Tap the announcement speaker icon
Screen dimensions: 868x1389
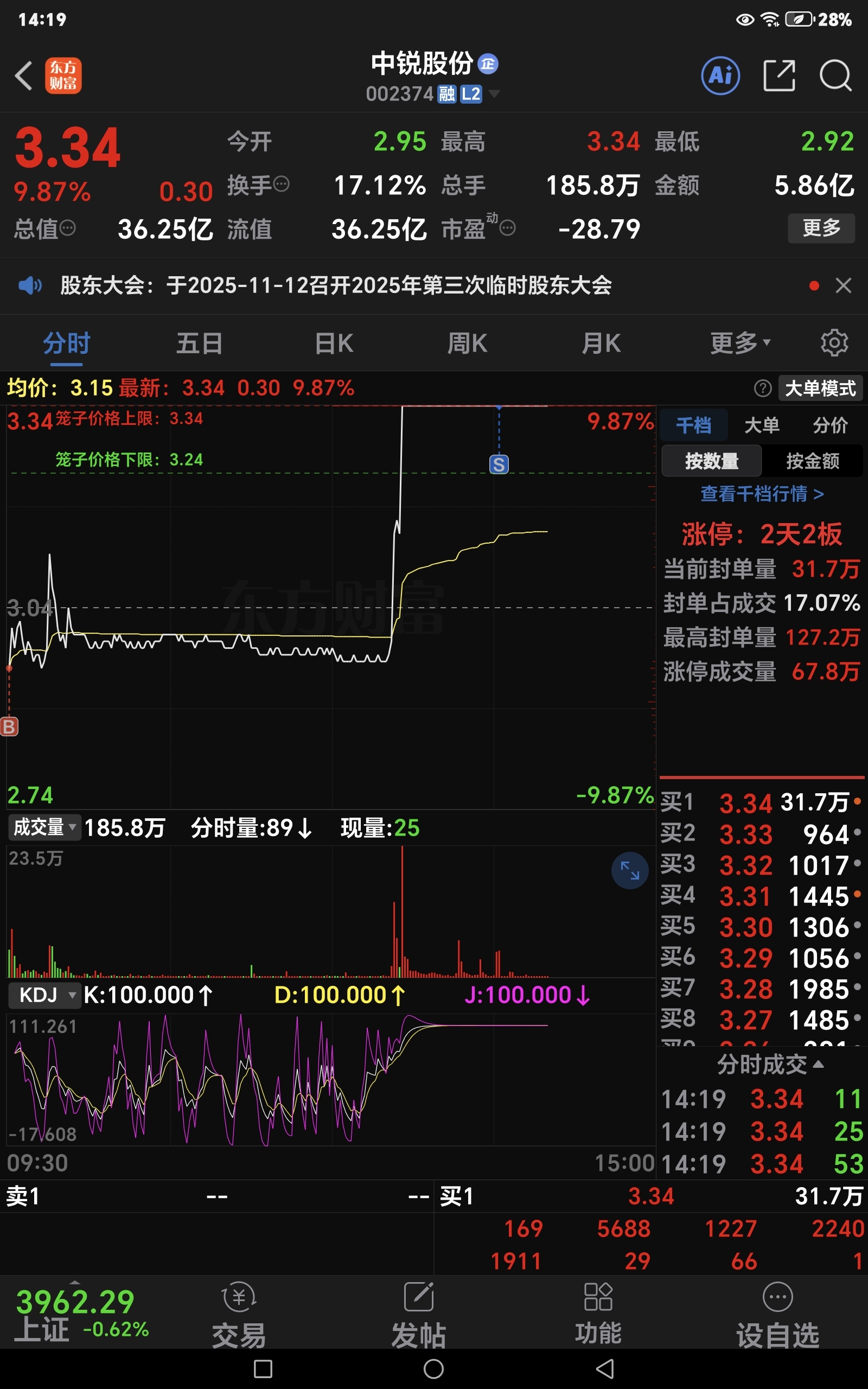30,285
